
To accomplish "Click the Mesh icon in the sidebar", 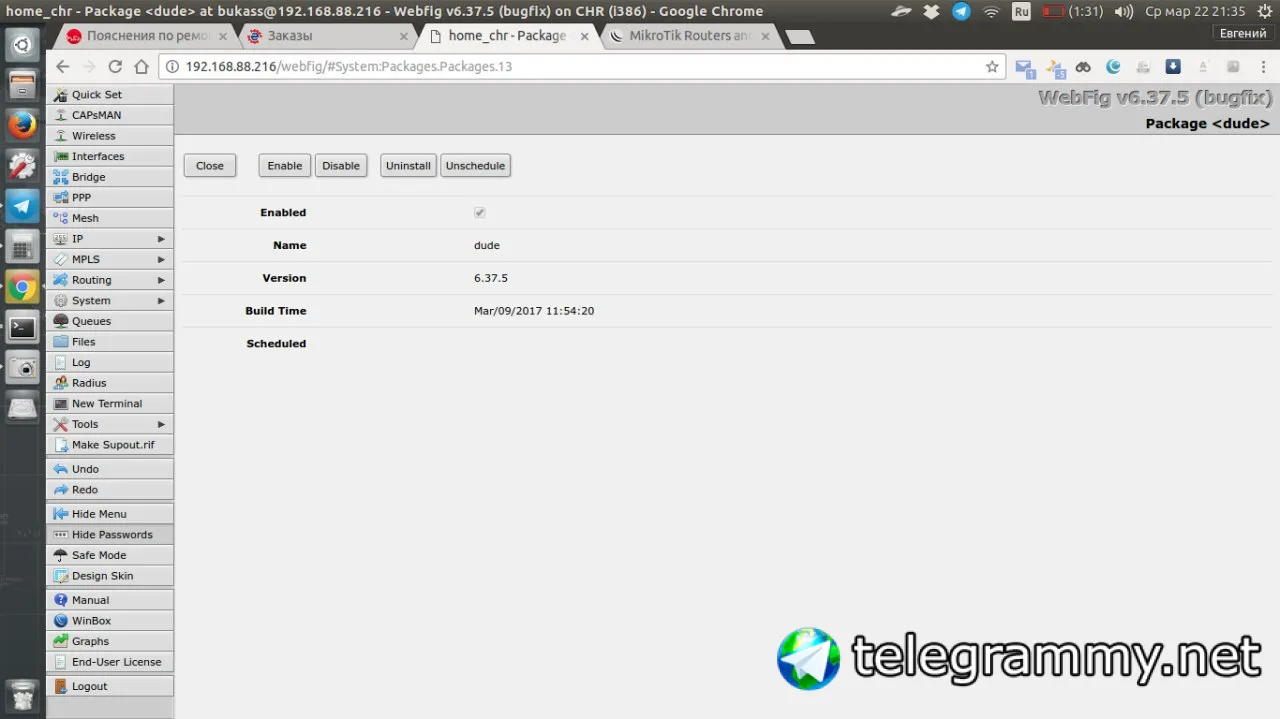I will (x=61, y=218).
